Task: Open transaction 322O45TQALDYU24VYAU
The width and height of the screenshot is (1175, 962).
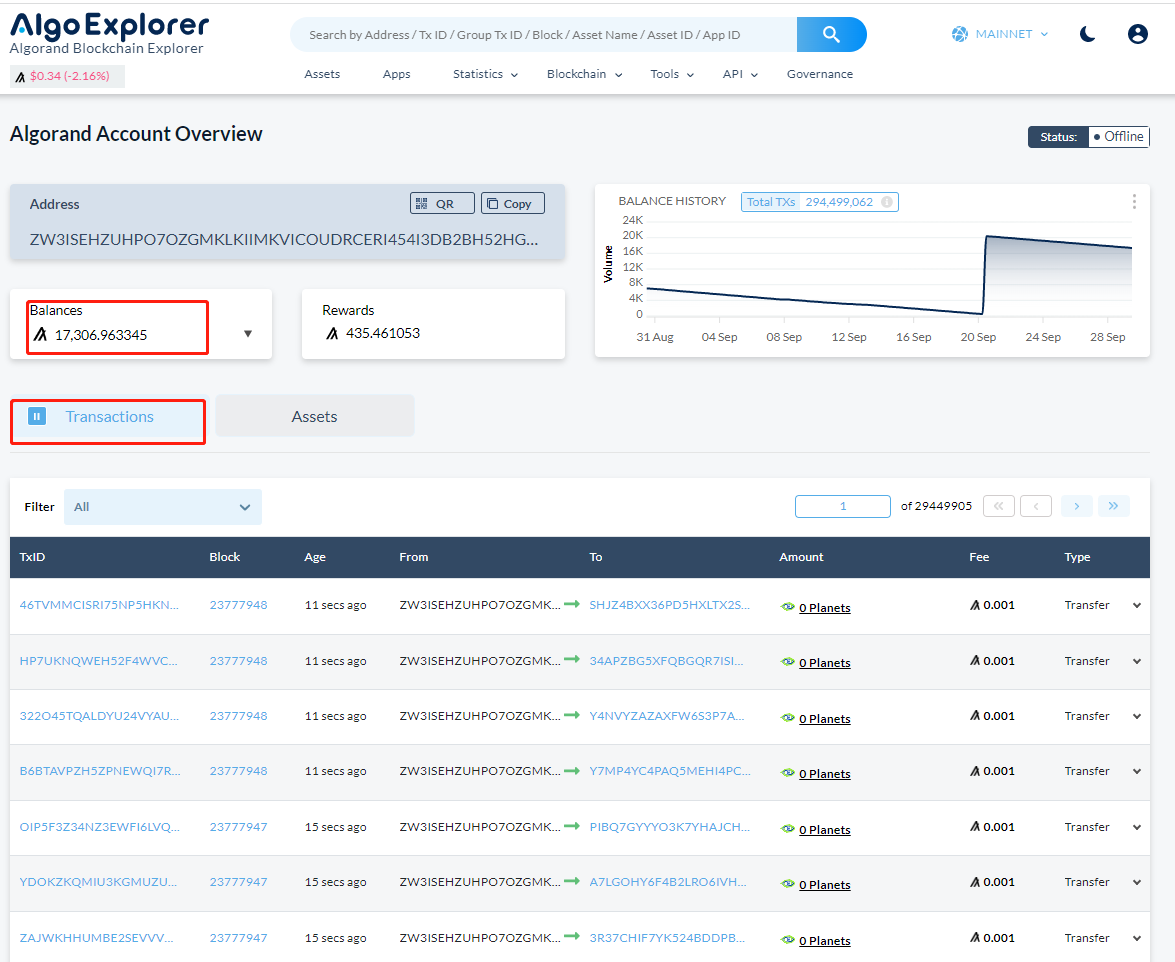Action: (x=99, y=716)
